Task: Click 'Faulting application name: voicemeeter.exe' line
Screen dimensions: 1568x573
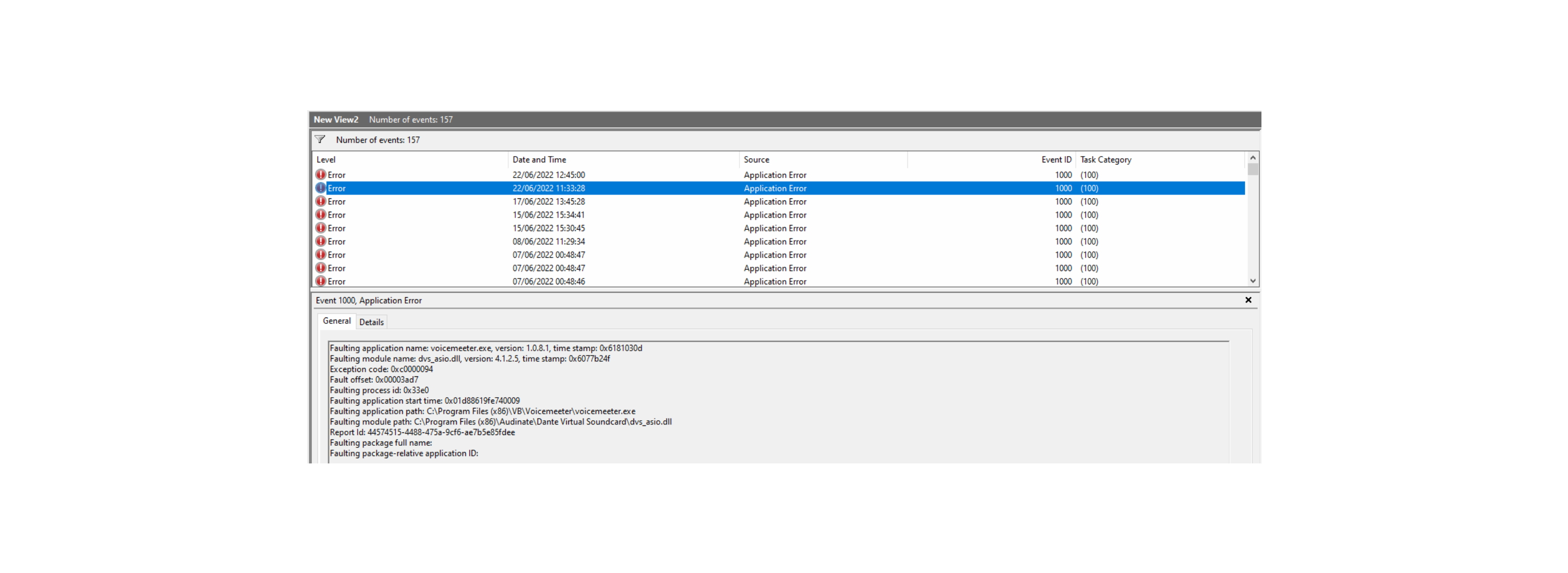Action: 486,349
